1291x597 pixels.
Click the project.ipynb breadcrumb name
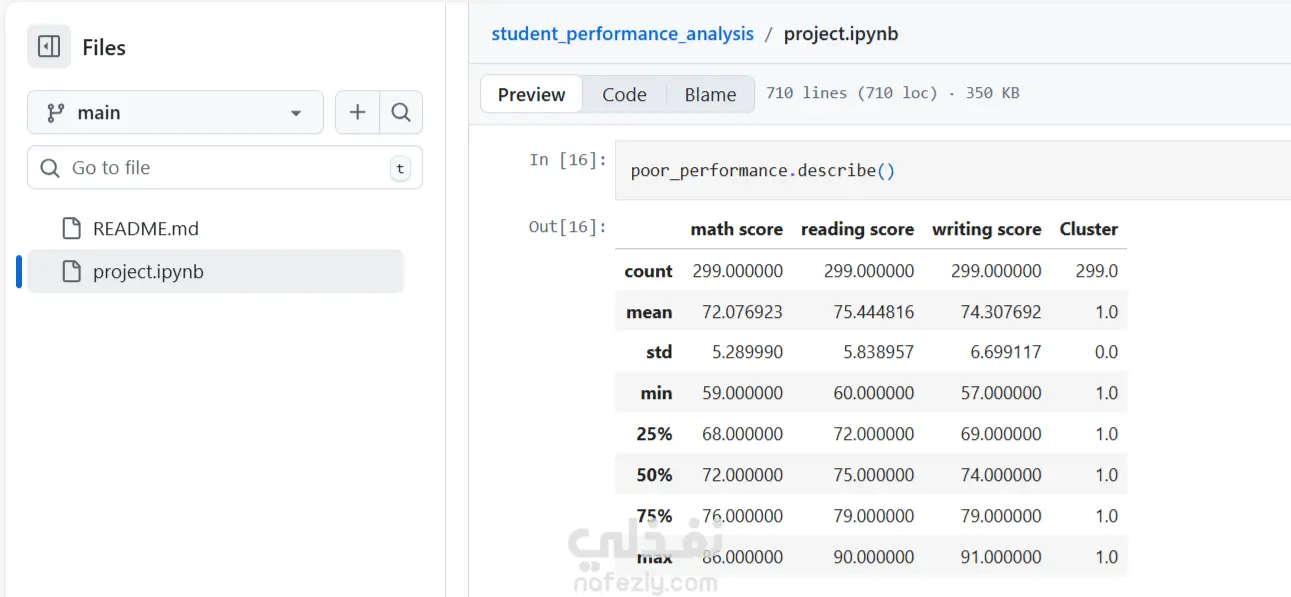tap(841, 34)
